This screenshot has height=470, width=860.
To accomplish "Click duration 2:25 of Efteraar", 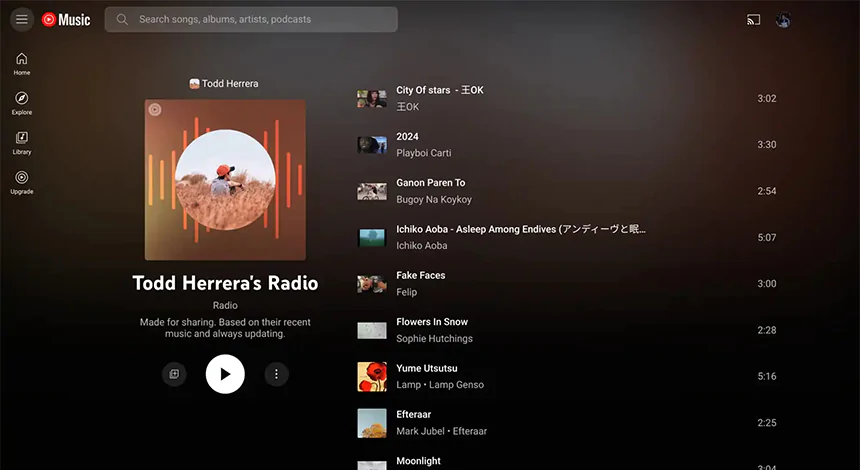I will coord(767,423).
